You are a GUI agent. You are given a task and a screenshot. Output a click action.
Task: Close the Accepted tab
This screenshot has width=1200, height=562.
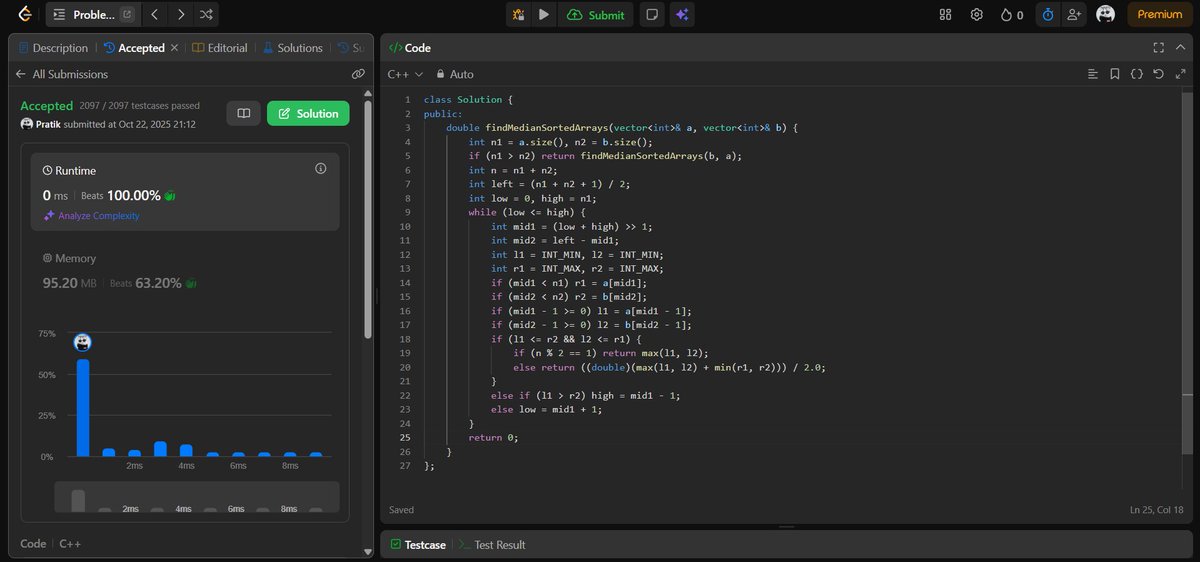coord(174,47)
